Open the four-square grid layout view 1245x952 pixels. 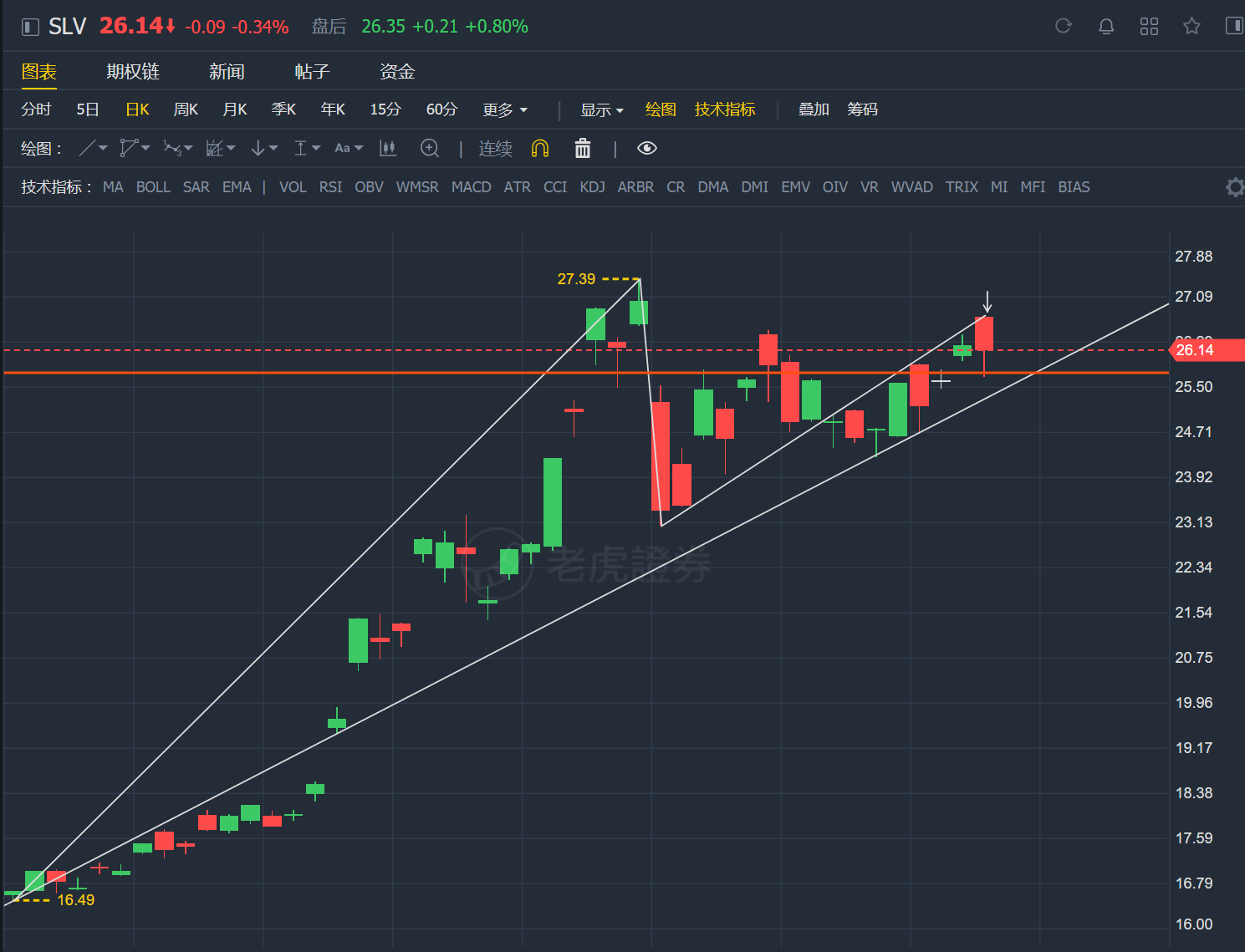click(x=1149, y=26)
